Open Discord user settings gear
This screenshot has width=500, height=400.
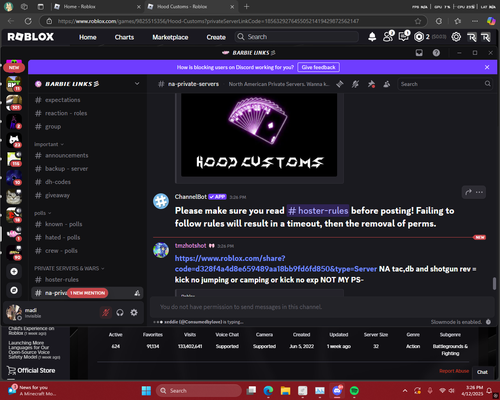(134, 312)
